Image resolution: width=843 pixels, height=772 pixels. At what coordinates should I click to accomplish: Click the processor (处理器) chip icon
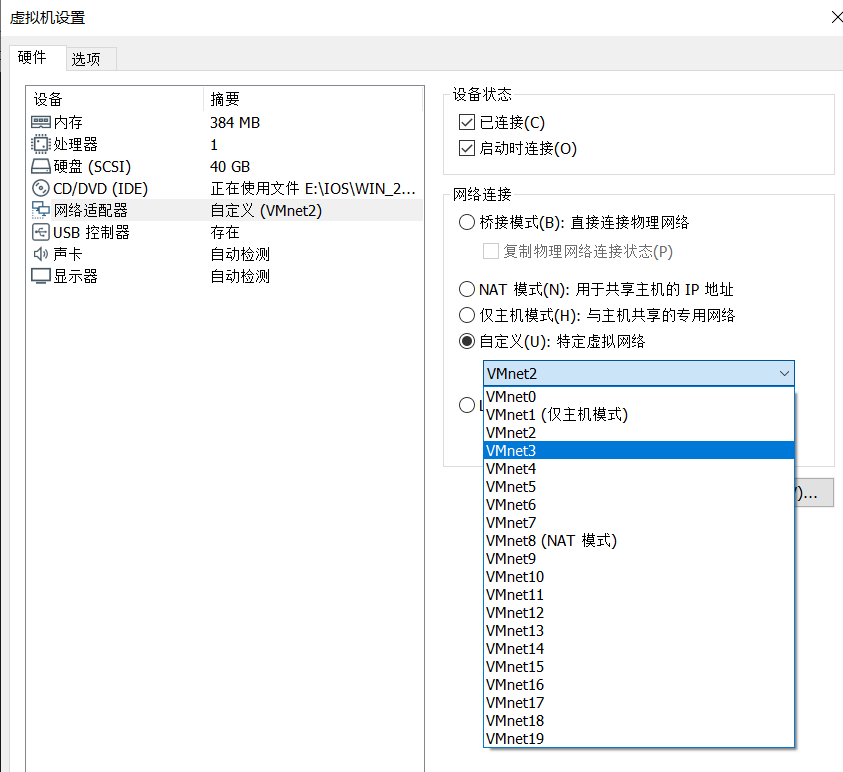pyautogui.click(x=41, y=144)
